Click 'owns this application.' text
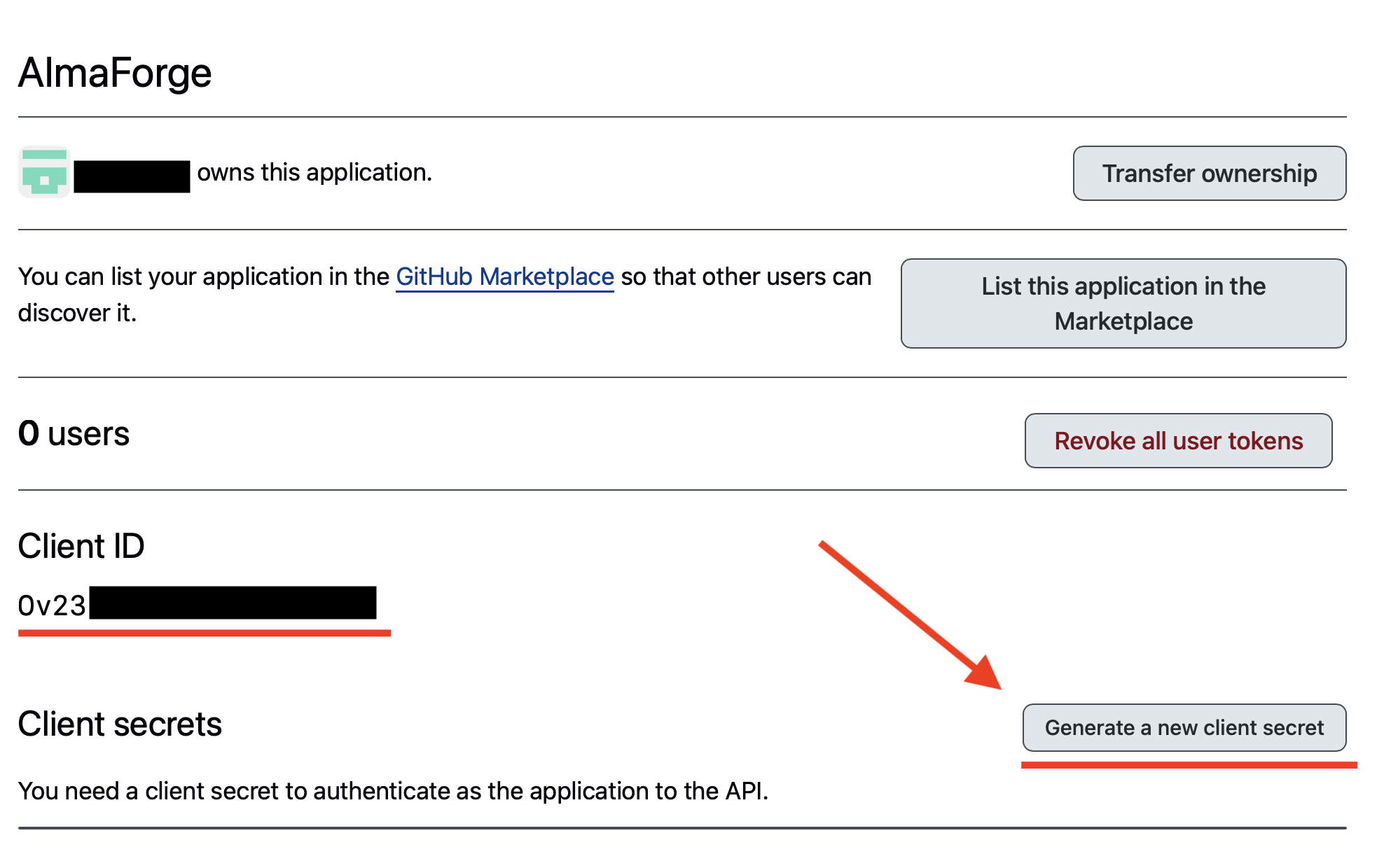The image size is (1391, 868). [x=314, y=172]
